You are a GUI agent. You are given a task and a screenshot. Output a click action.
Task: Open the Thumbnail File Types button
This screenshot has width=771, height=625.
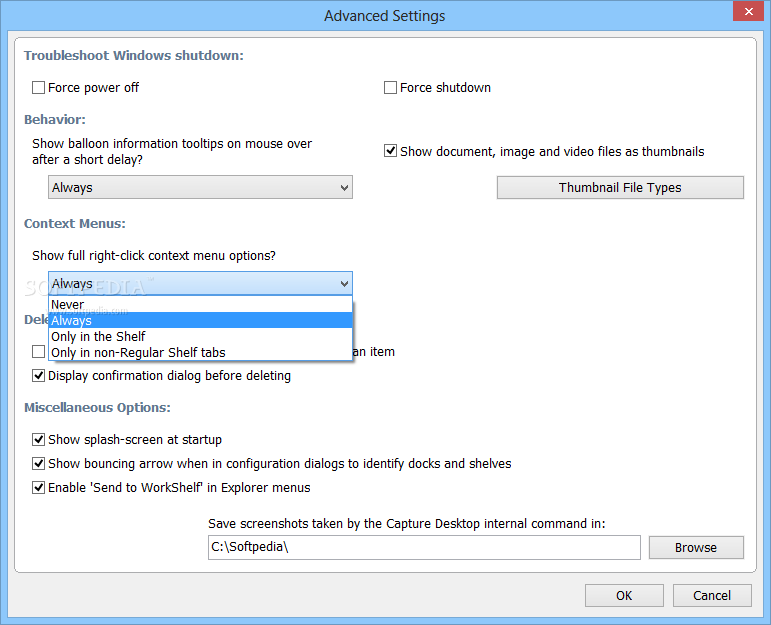pos(620,187)
